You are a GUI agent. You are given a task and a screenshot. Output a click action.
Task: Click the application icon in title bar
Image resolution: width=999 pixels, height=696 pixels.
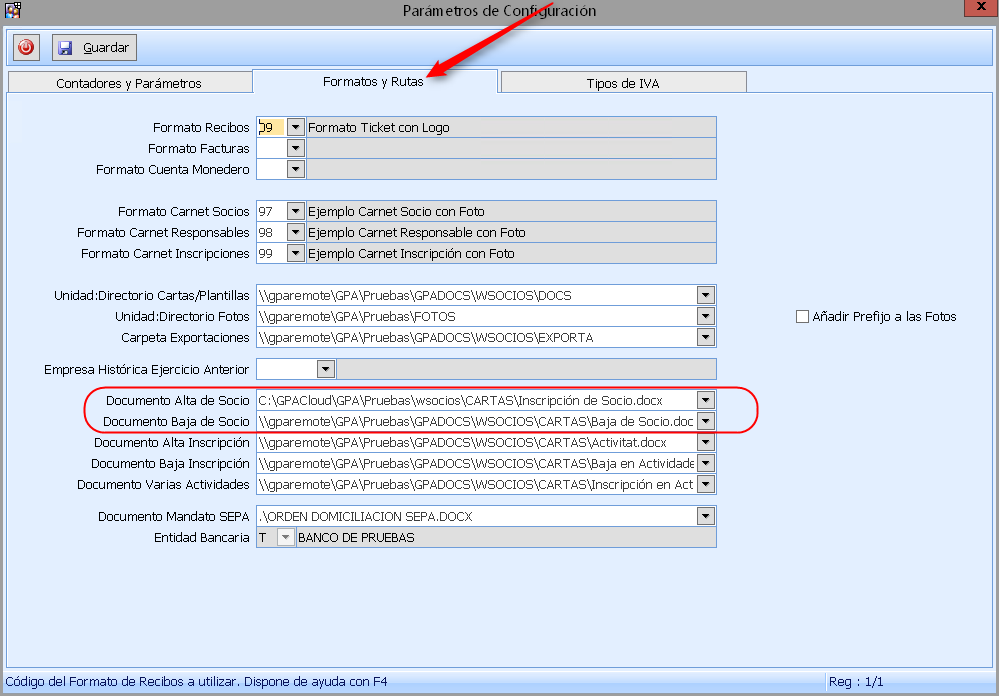coord(12,10)
